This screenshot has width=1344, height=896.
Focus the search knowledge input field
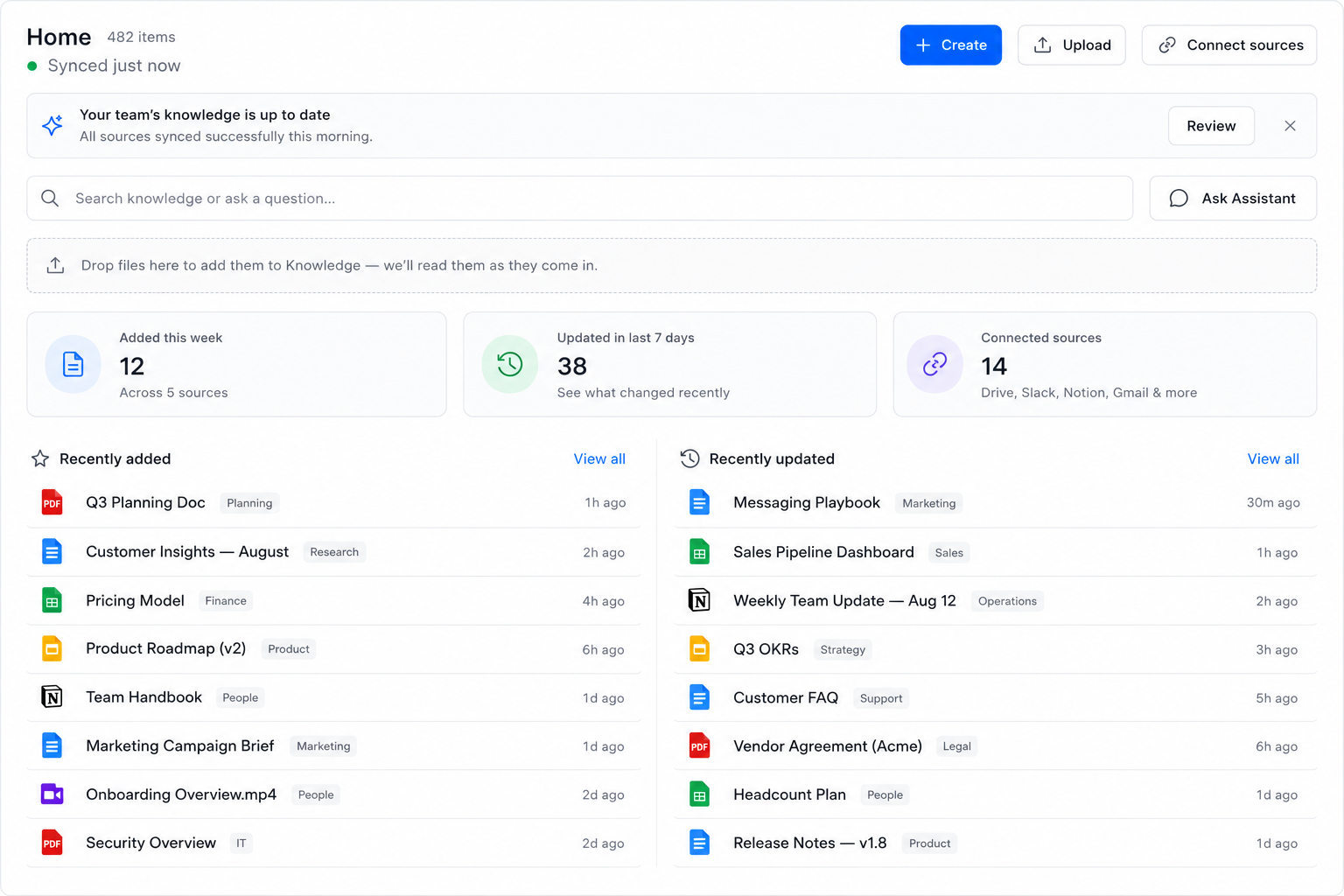tap(580, 199)
